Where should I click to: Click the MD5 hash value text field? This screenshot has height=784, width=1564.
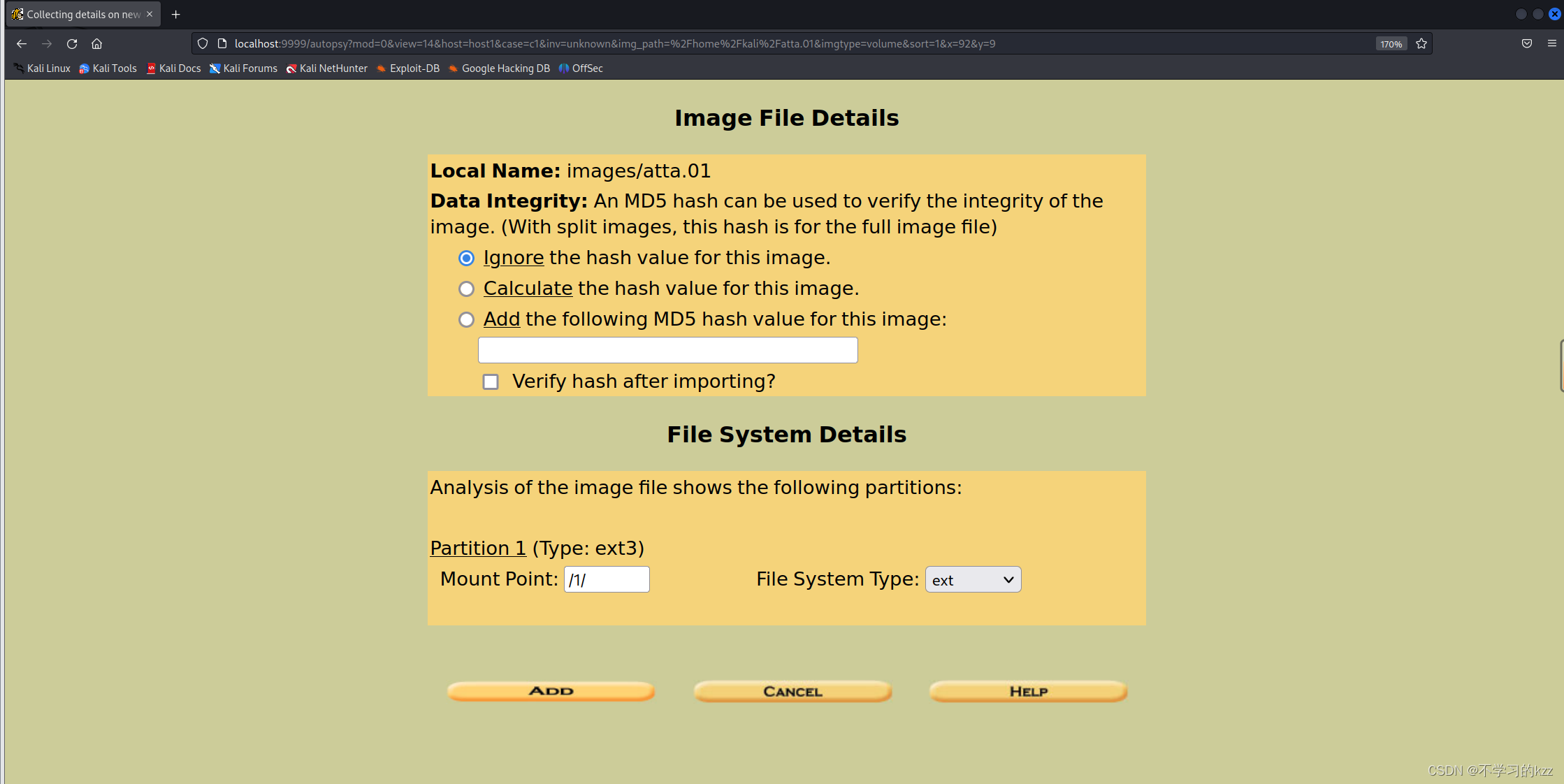667,350
